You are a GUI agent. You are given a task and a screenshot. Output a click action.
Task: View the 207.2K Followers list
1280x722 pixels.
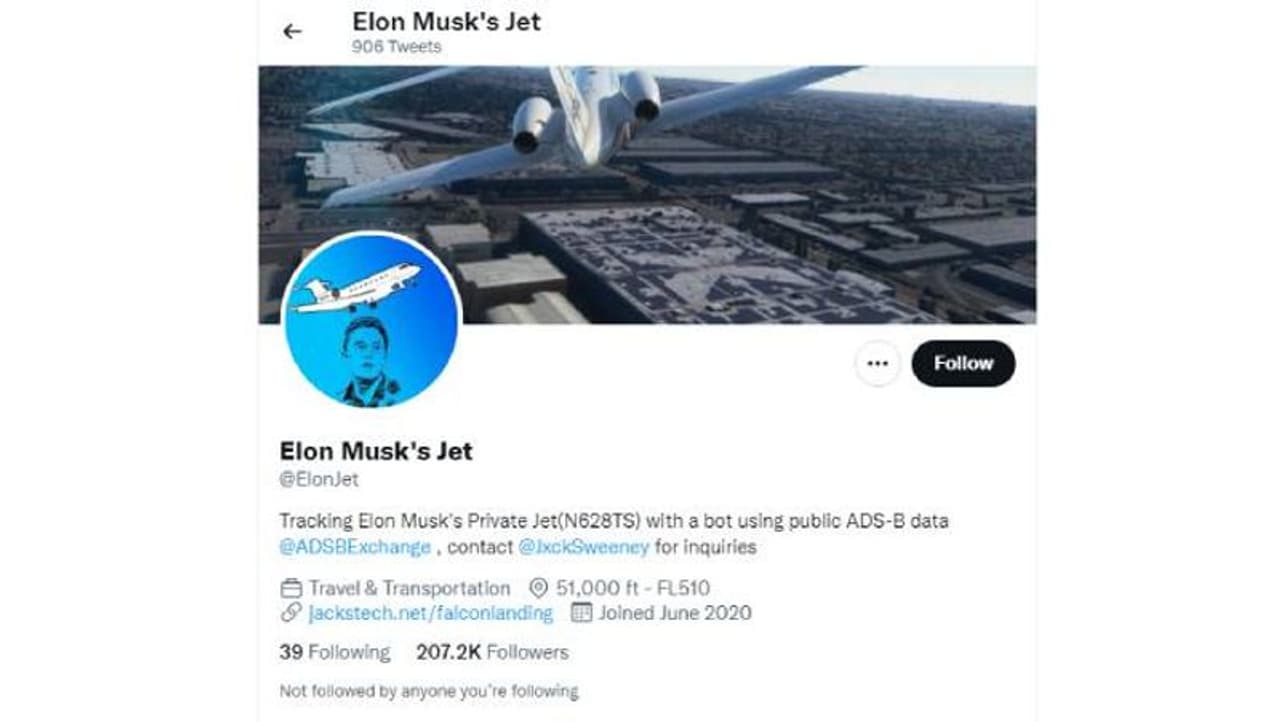492,652
